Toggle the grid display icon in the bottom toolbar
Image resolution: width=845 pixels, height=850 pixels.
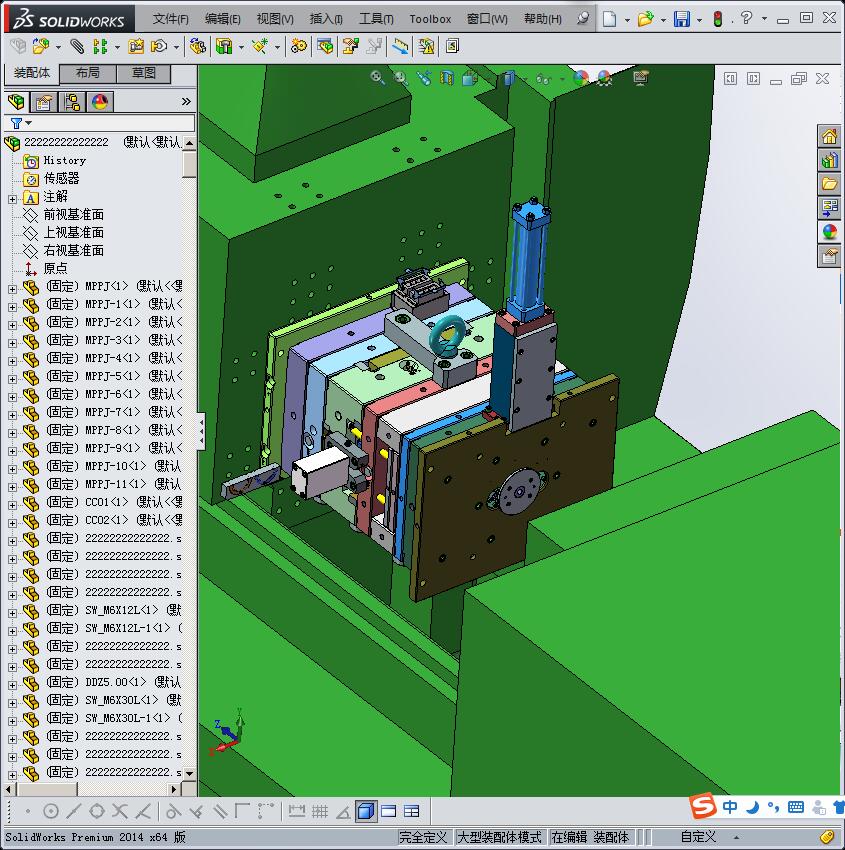[x=320, y=811]
